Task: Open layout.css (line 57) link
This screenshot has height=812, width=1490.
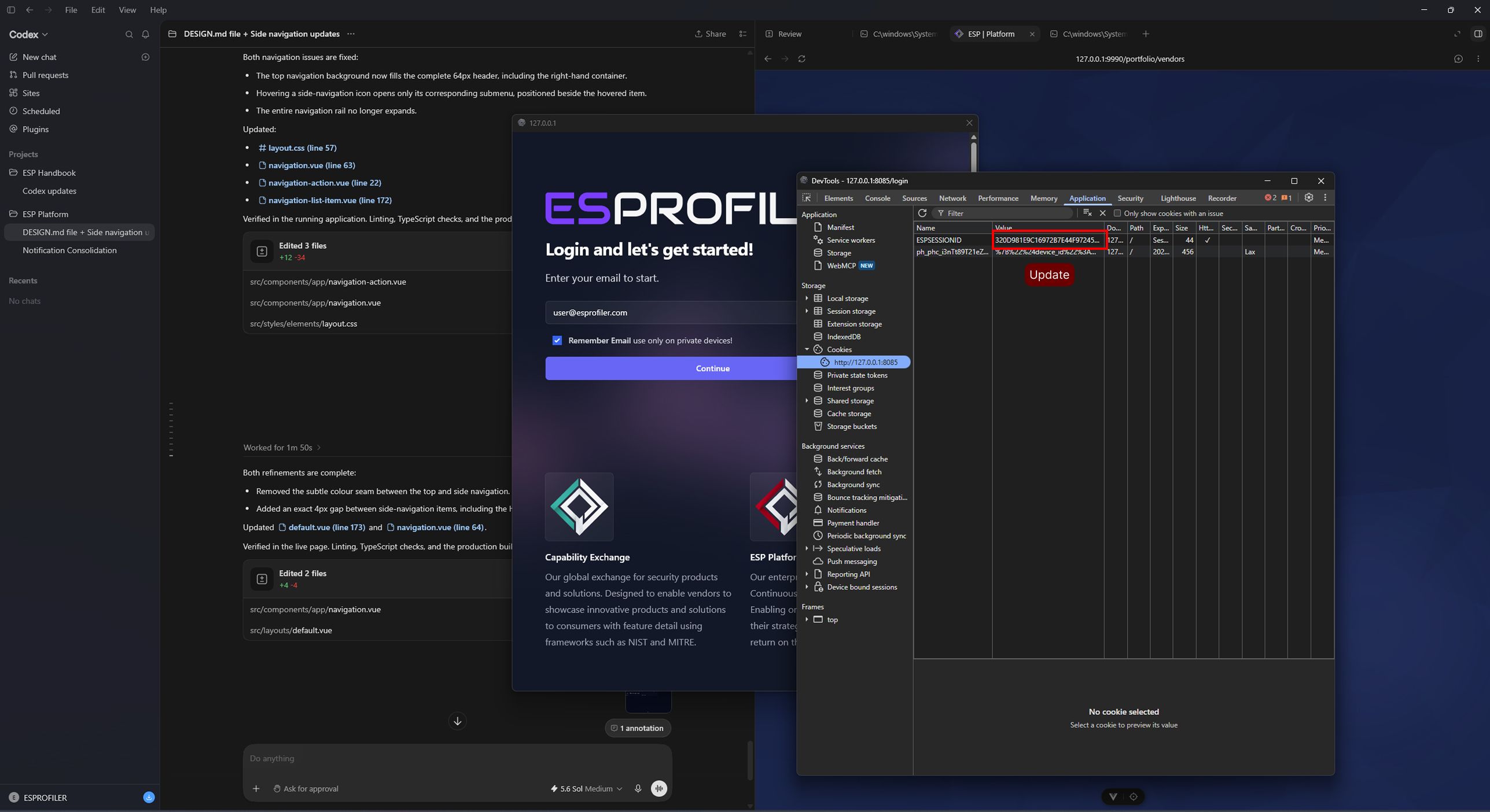Action: tap(297, 148)
